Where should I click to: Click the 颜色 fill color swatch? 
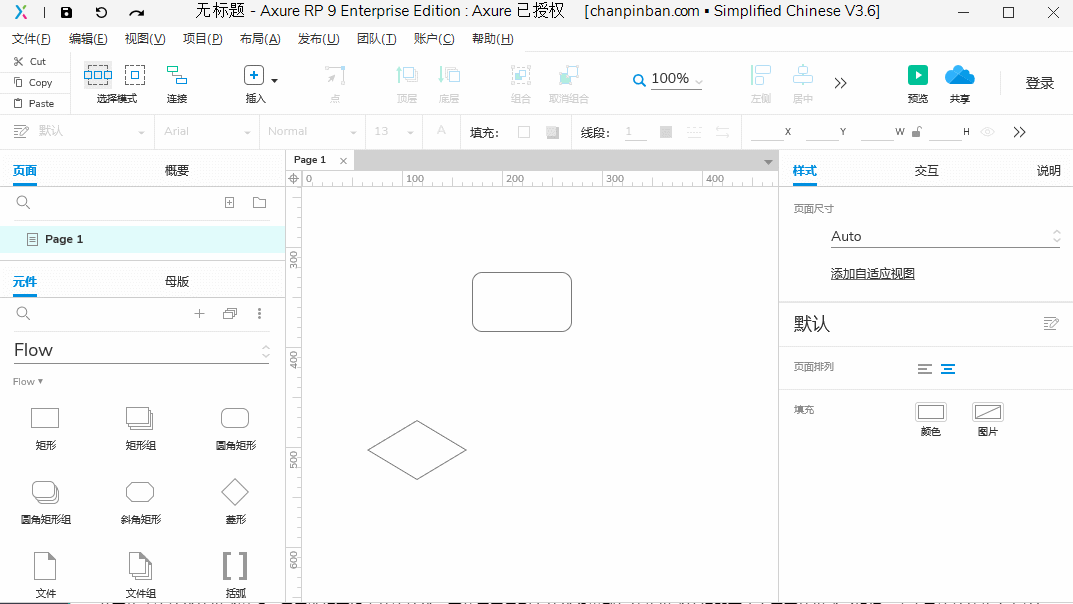930,413
